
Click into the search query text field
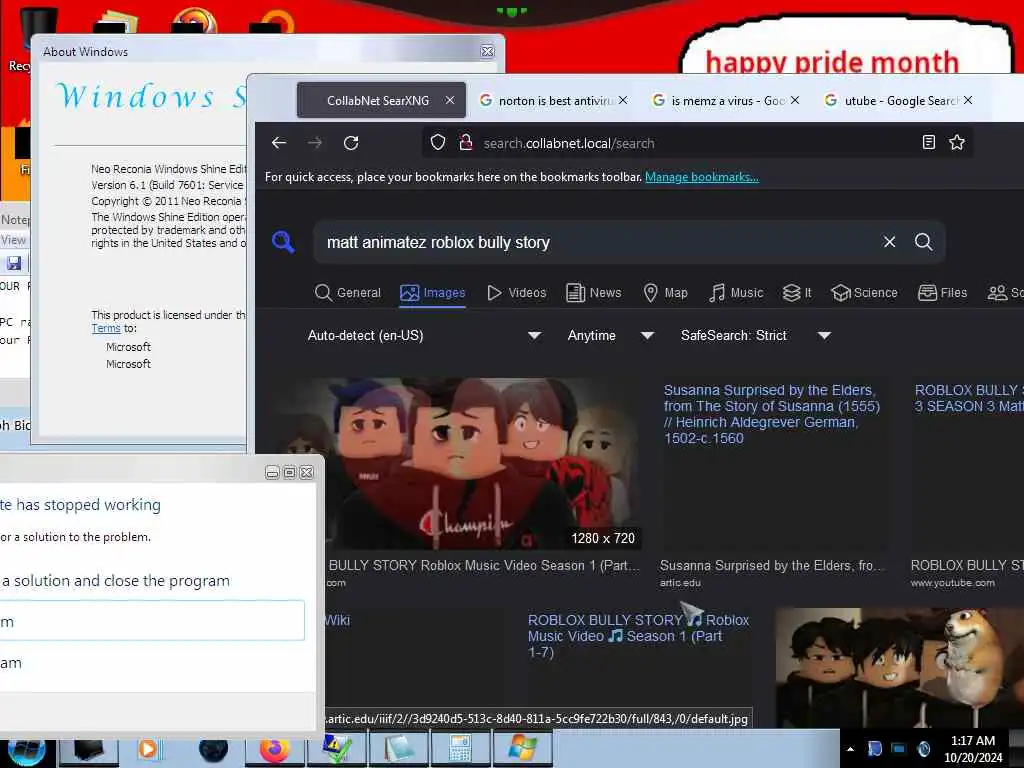click(x=598, y=242)
